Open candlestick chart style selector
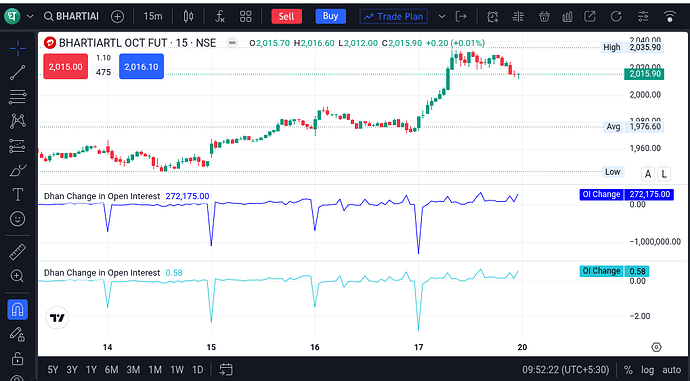 coord(188,17)
